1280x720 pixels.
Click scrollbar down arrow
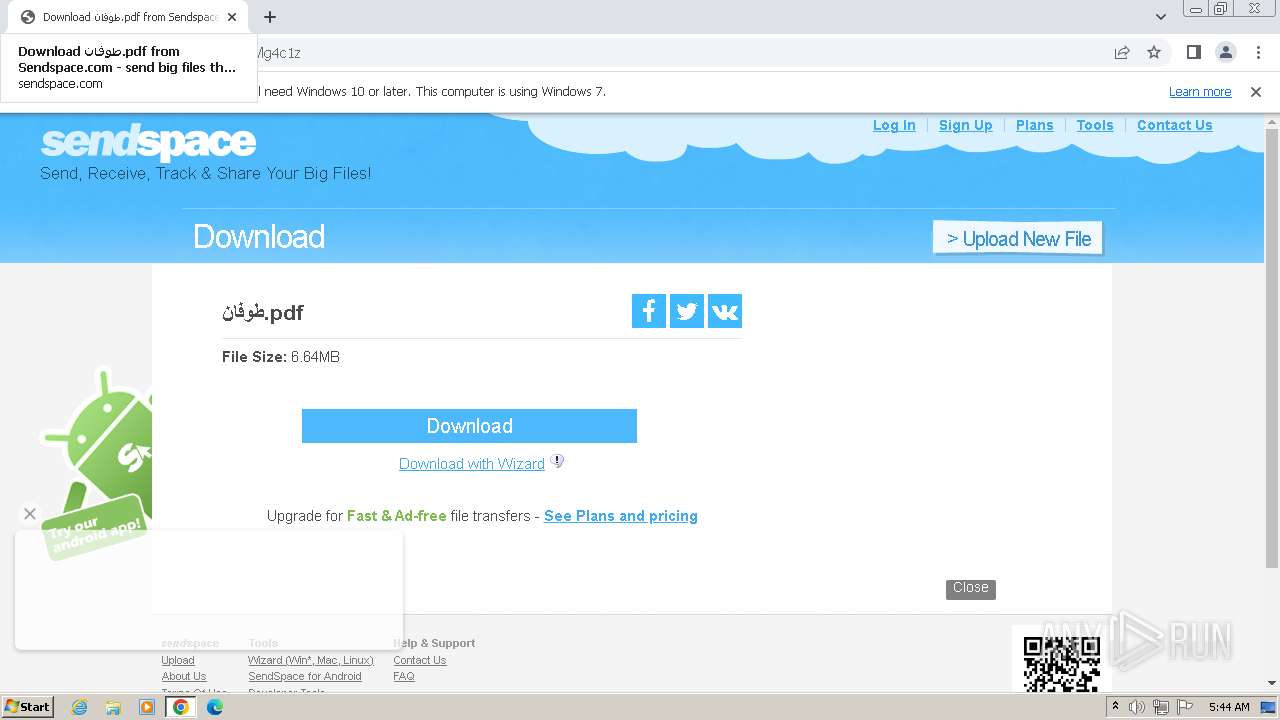pyautogui.click(x=1272, y=683)
